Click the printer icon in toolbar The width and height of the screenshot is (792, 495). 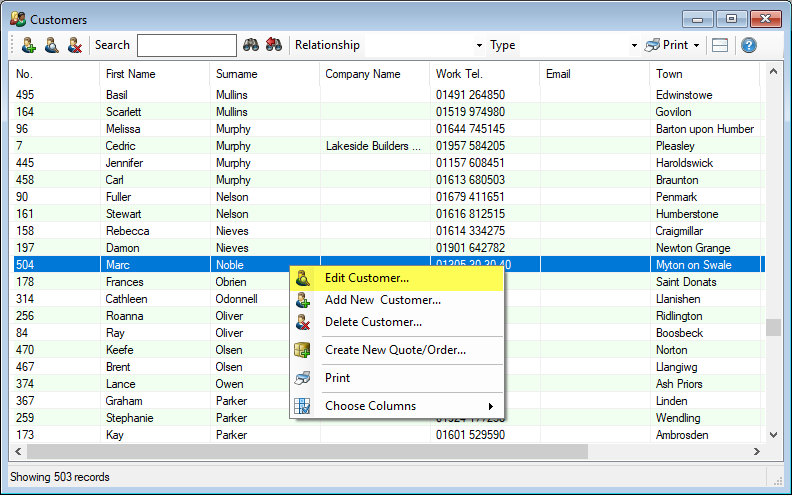coord(653,45)
